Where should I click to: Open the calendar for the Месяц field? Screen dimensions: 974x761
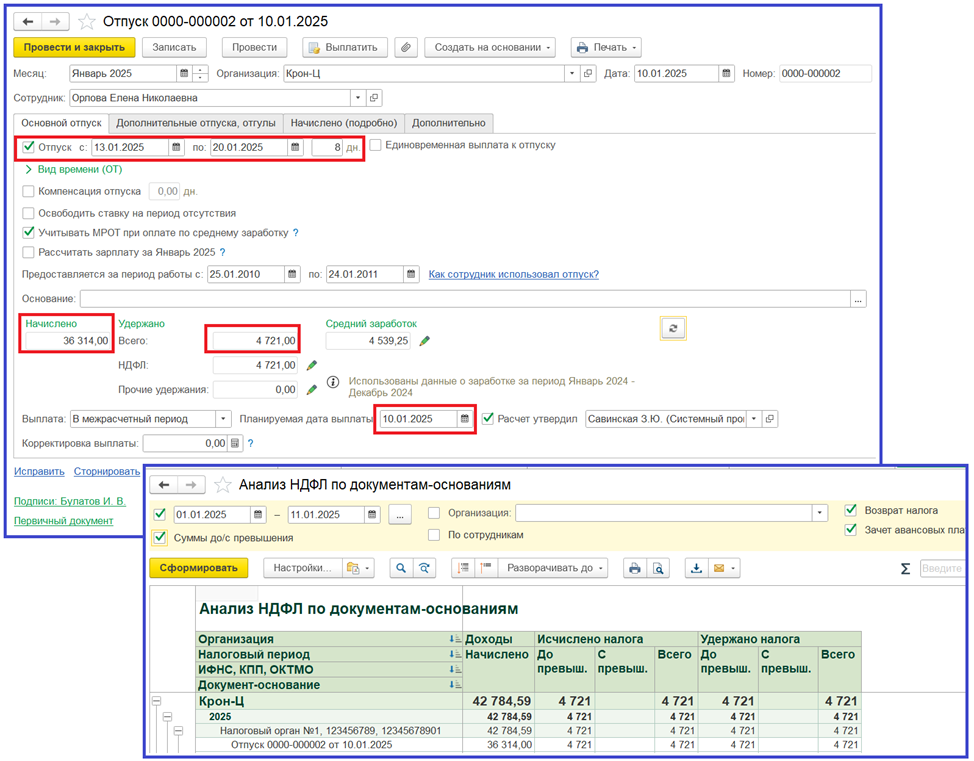[x=184, y=73]
